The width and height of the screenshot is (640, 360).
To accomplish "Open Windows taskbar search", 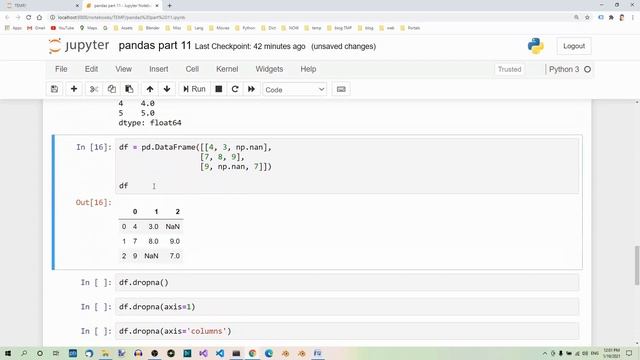I will [24, 353].
